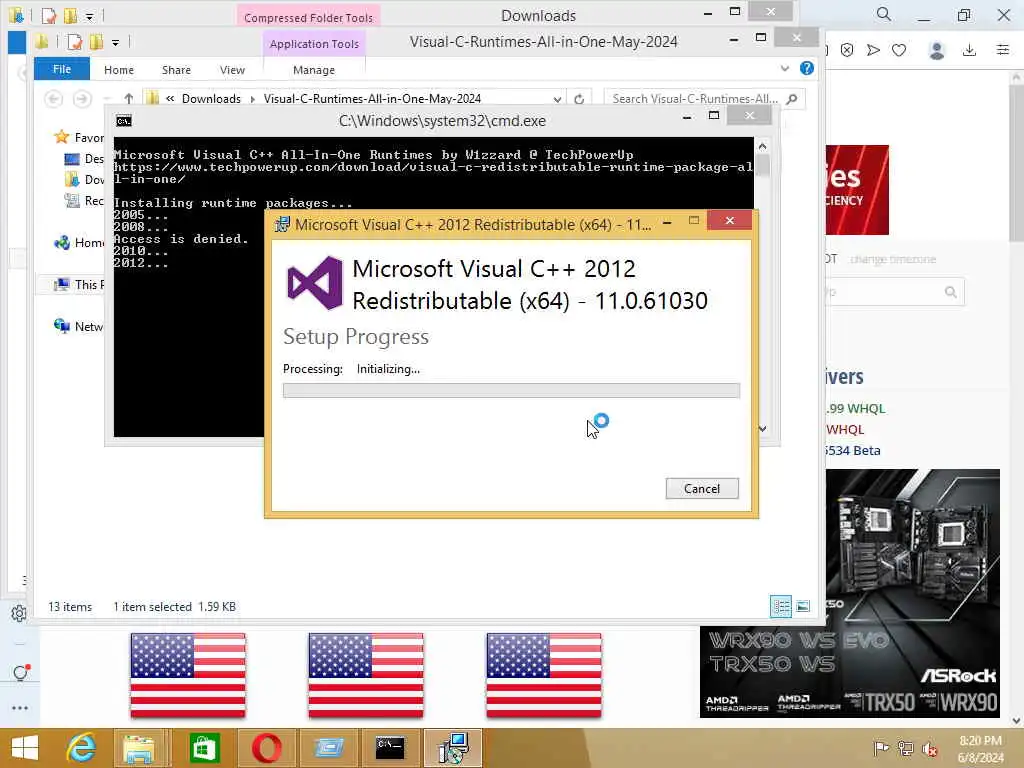Click Opera ad blocker shield icon

(847, 50)
